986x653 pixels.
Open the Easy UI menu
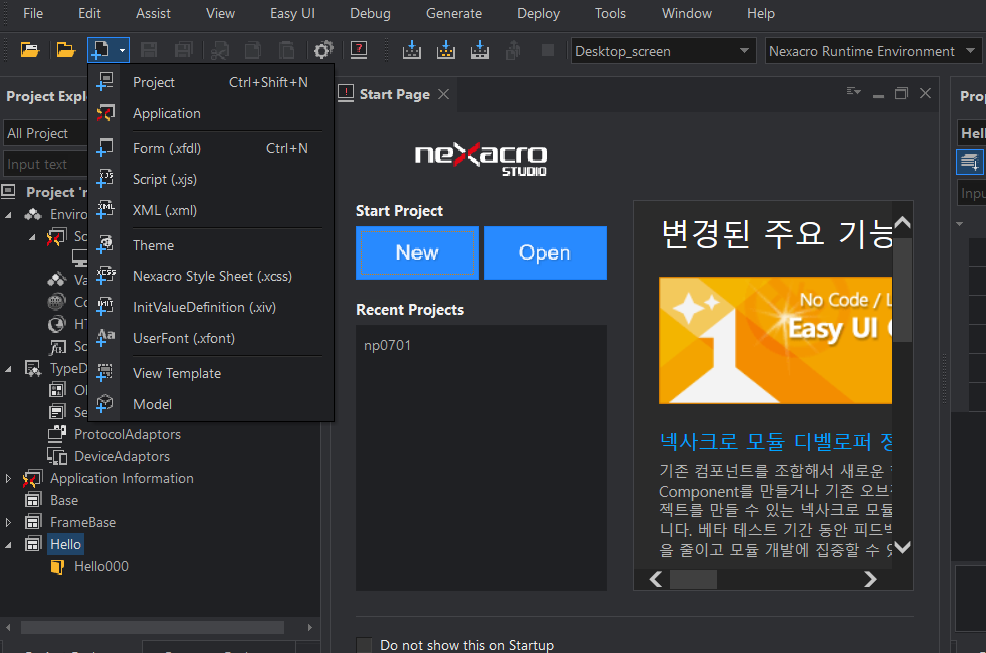pyautogui.click(x=292, y=13)
